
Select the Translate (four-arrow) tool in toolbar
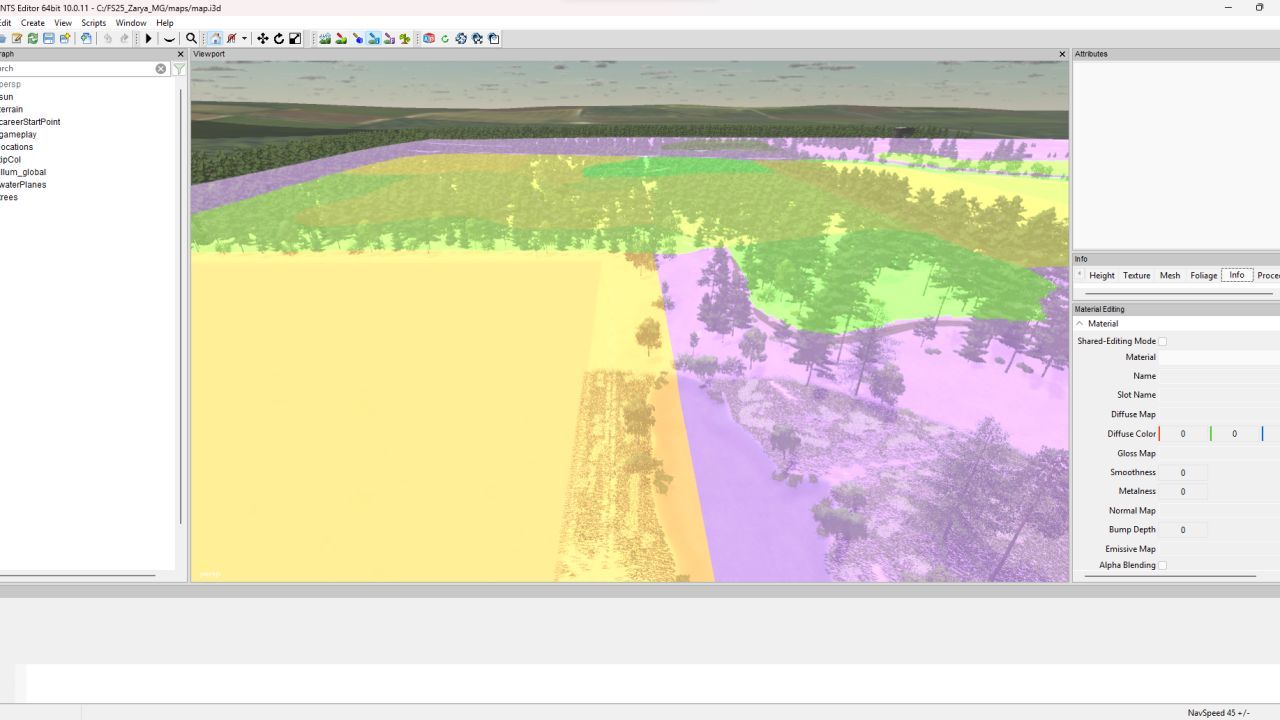pyautogui.click(x=262, y=38)
